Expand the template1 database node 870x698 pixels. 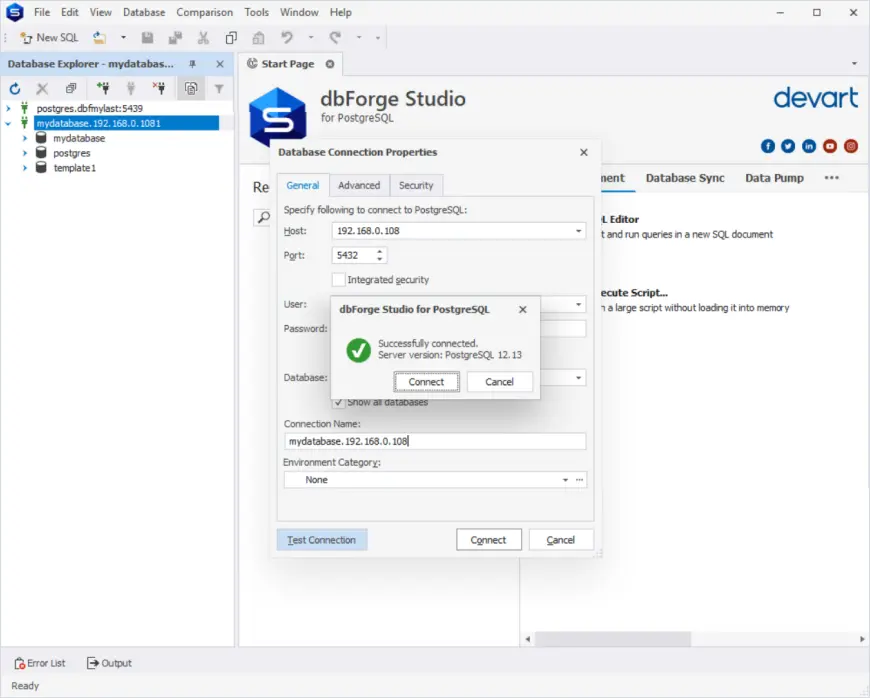click(x=25, y=168)
